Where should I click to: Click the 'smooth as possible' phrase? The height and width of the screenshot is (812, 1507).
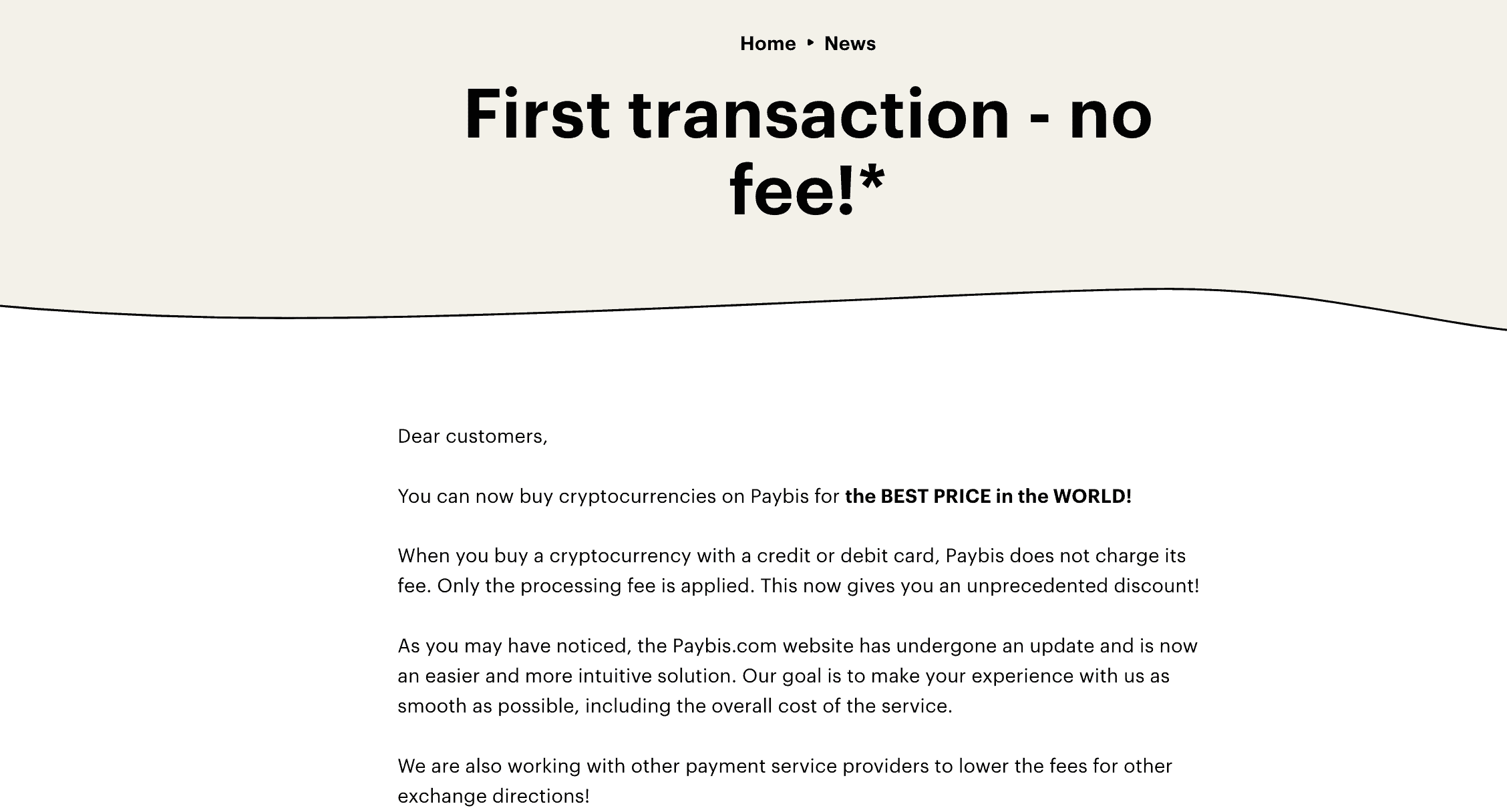click(x=488, y=706)
